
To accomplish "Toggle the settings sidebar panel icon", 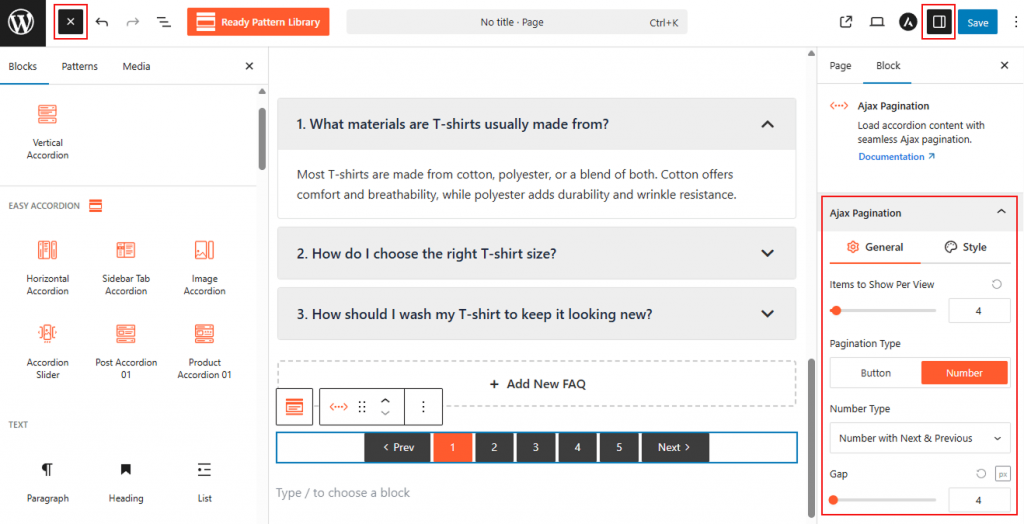I will (938, 22).
